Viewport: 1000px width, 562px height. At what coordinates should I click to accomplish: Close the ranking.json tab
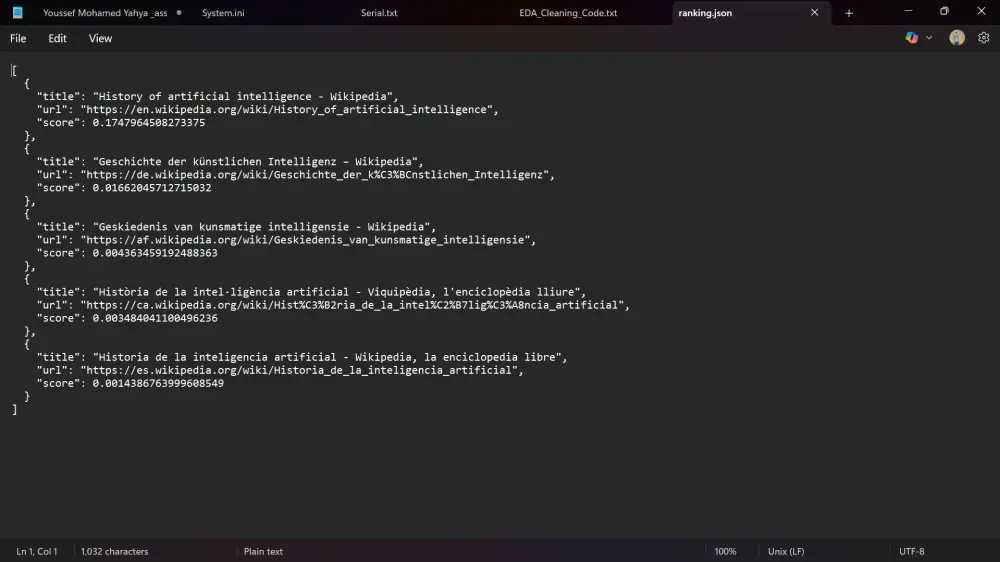pos(814,12)
